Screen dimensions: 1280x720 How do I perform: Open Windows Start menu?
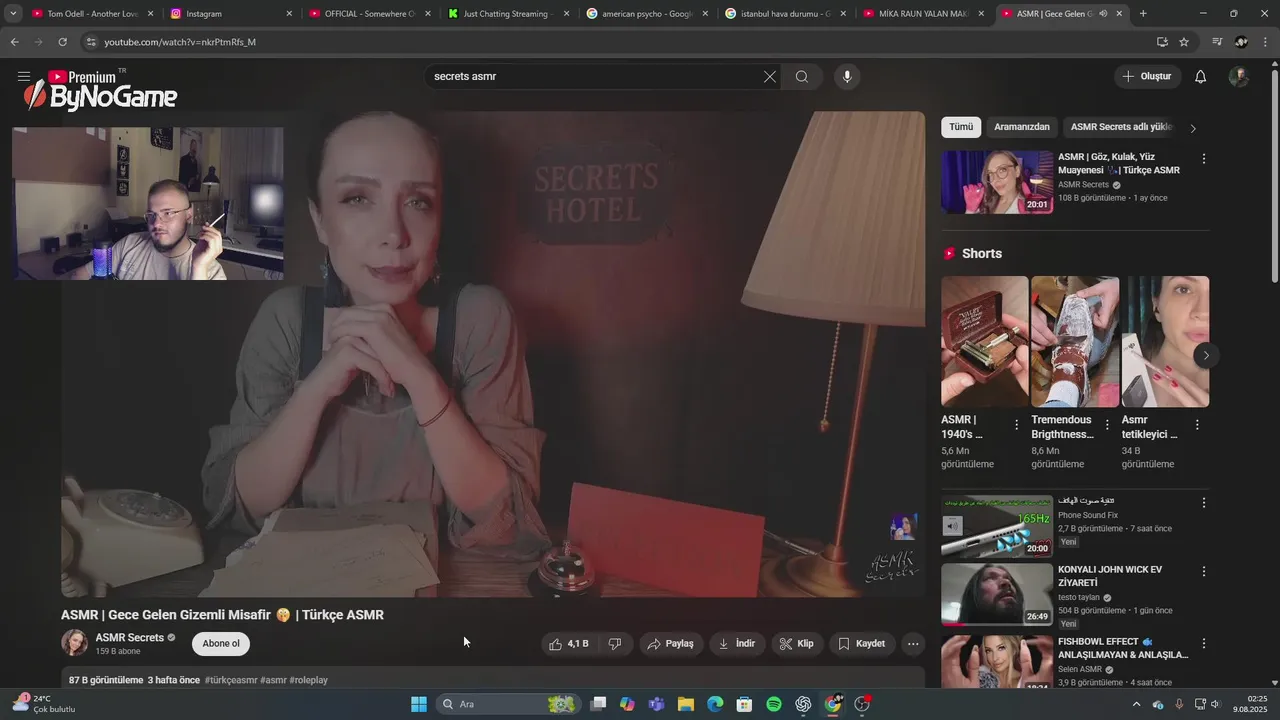419,704
